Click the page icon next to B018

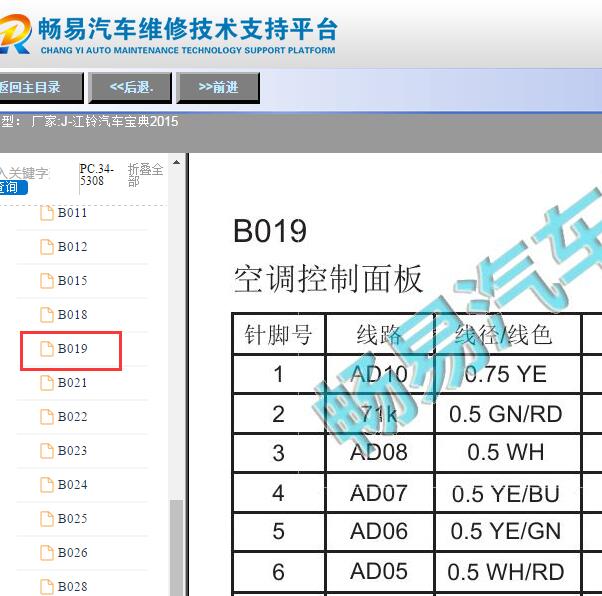point(47,315)
